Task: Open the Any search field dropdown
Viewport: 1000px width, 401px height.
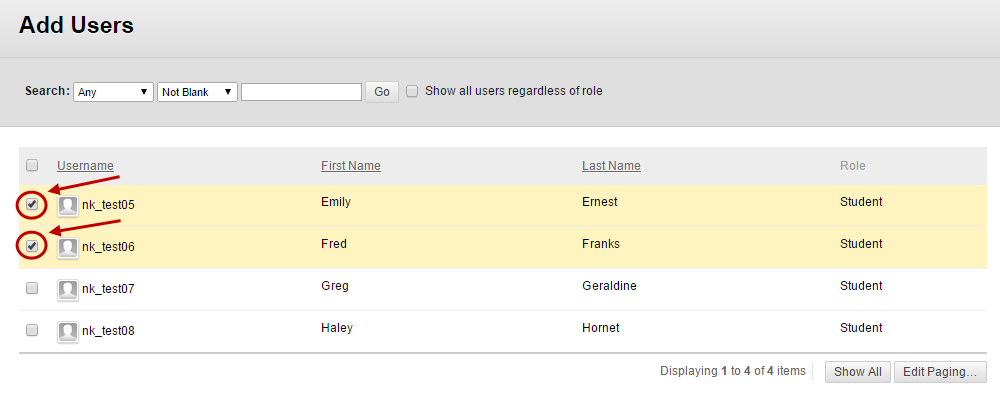Action: (x=114, y=92)
